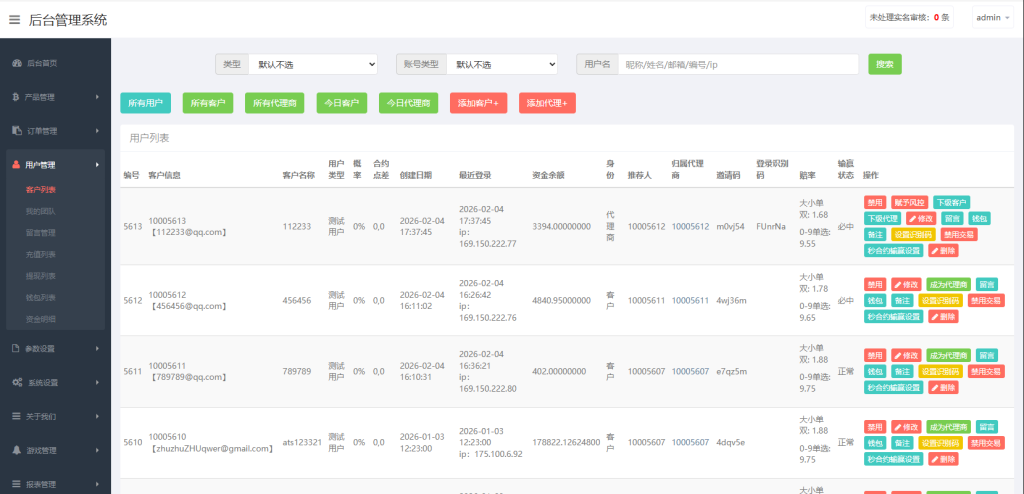Expand the 关于我们 sidebar menu
Viewport: 1024px width, 494px height.
(x=55, y=416)
